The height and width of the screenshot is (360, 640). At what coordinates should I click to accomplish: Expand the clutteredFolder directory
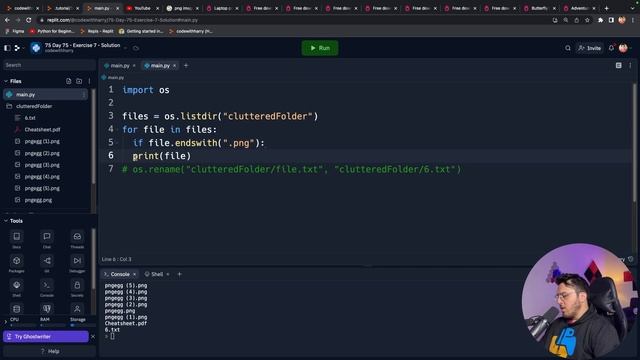coord(34,106)
